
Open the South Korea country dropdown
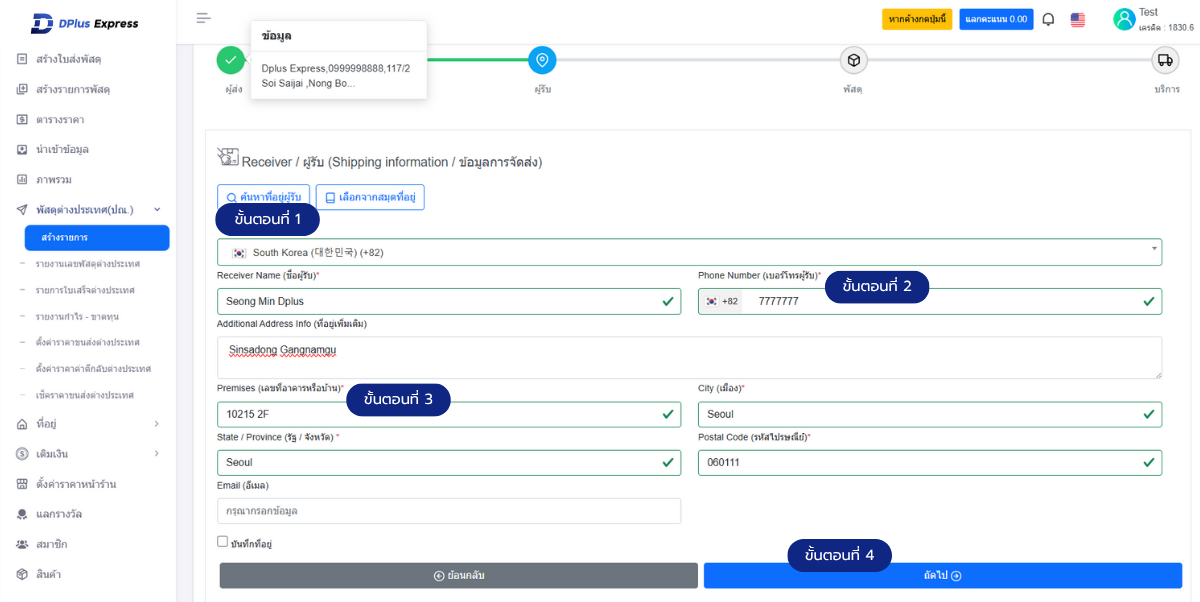pyautogui.click(x=689, y=252)
